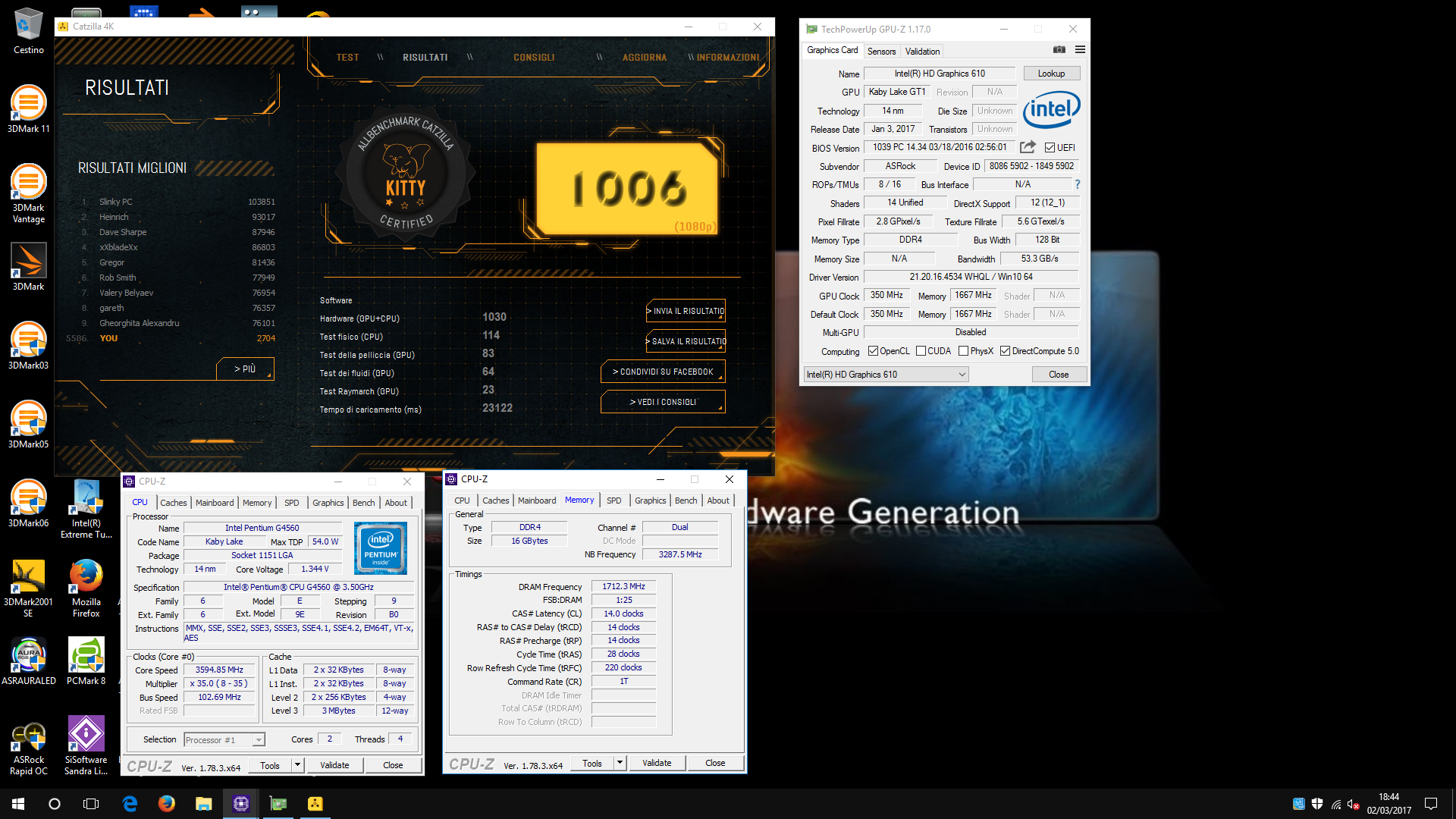The width and height of the screenshot is (1456, 819).
Task: Select Graphics tab in the CPU-Z Memory window
Action: (650, 500)
